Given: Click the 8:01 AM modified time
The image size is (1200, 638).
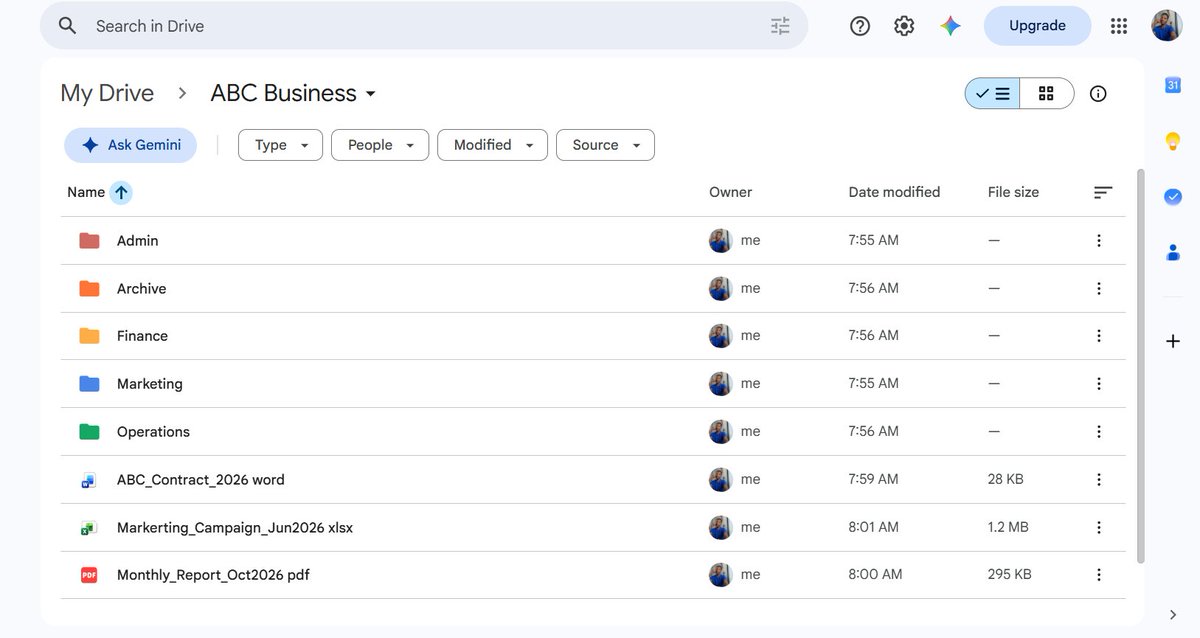Looking at the screenshot, I should (873, 527).
